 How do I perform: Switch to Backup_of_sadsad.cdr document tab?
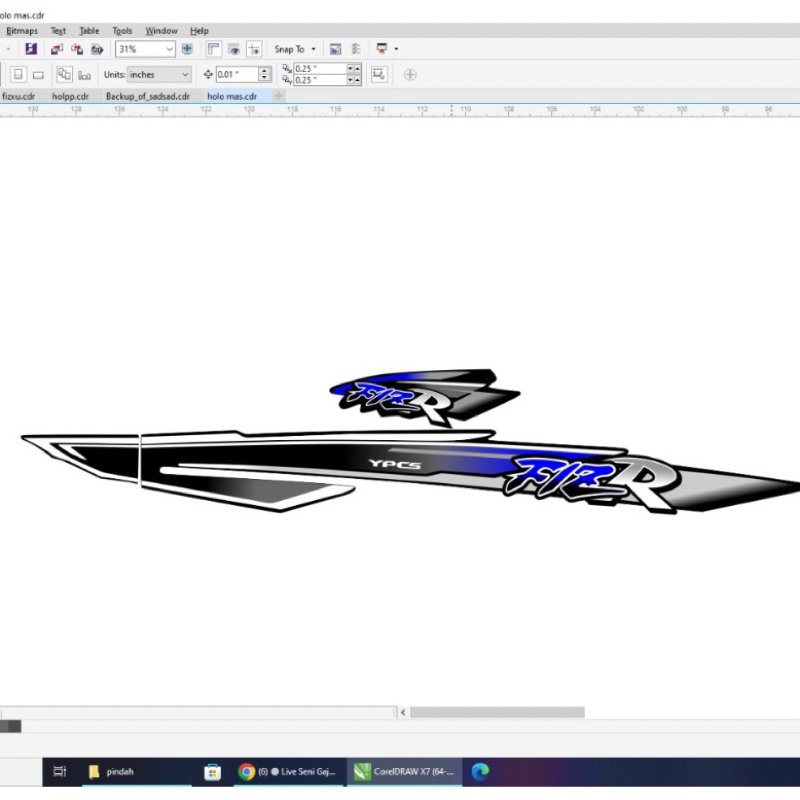coord(148,96)
